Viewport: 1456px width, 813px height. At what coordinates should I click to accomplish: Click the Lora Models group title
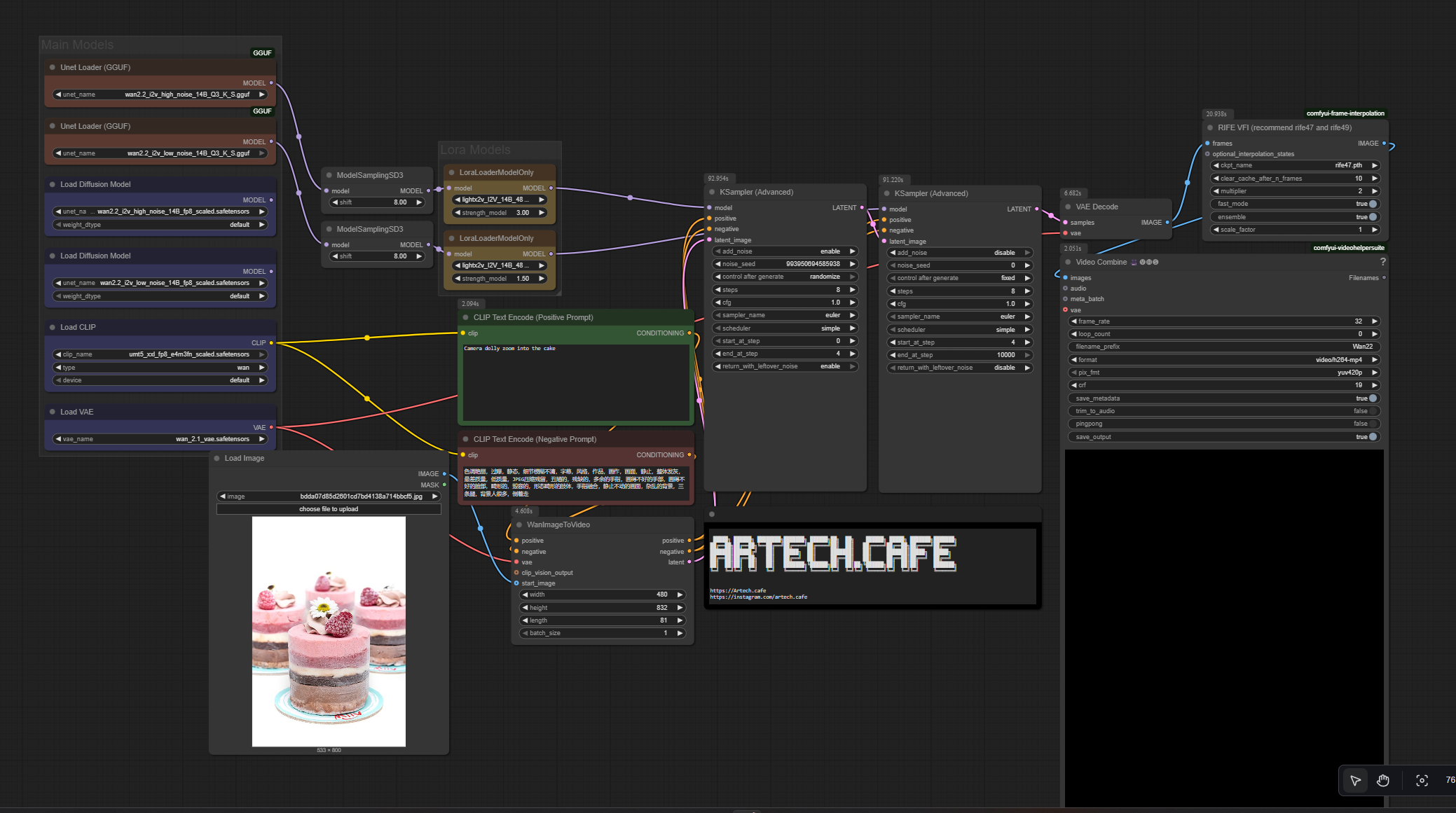click(x=475, y=150)
